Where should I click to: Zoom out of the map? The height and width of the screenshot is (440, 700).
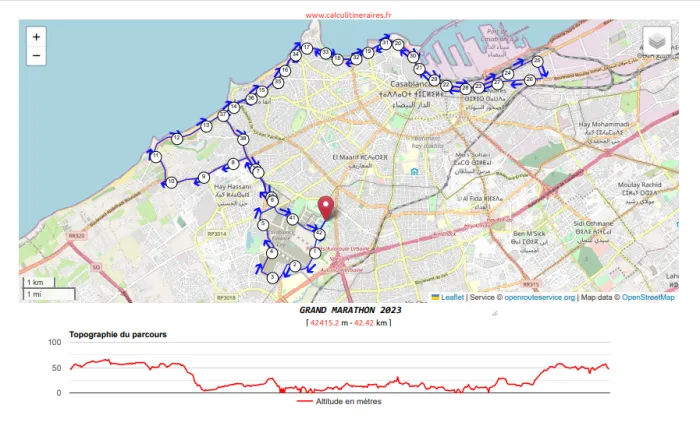pos(37,56)
